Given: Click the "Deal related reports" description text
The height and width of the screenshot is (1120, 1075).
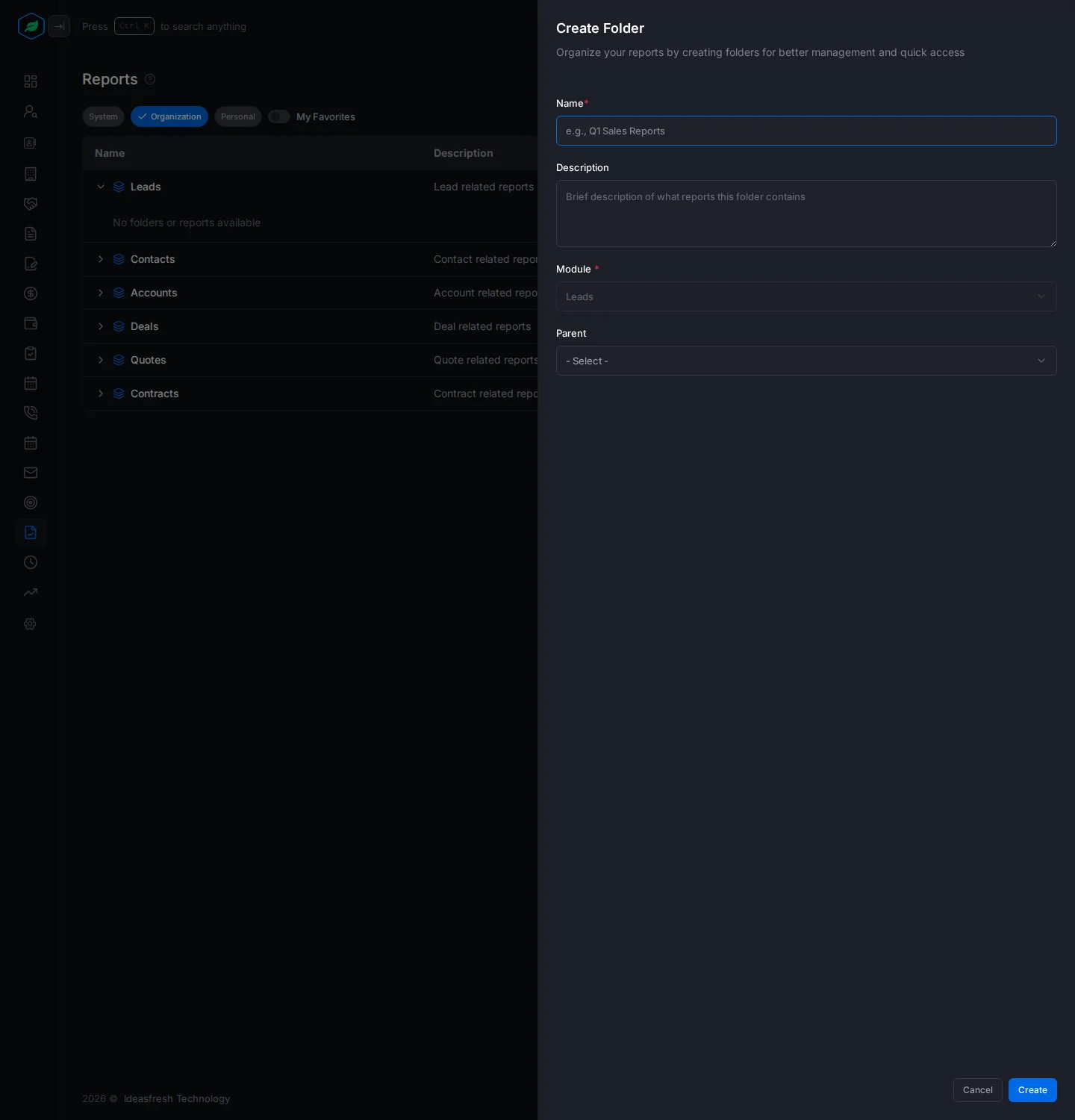Looking at the screenshot, I should [482, 326].
